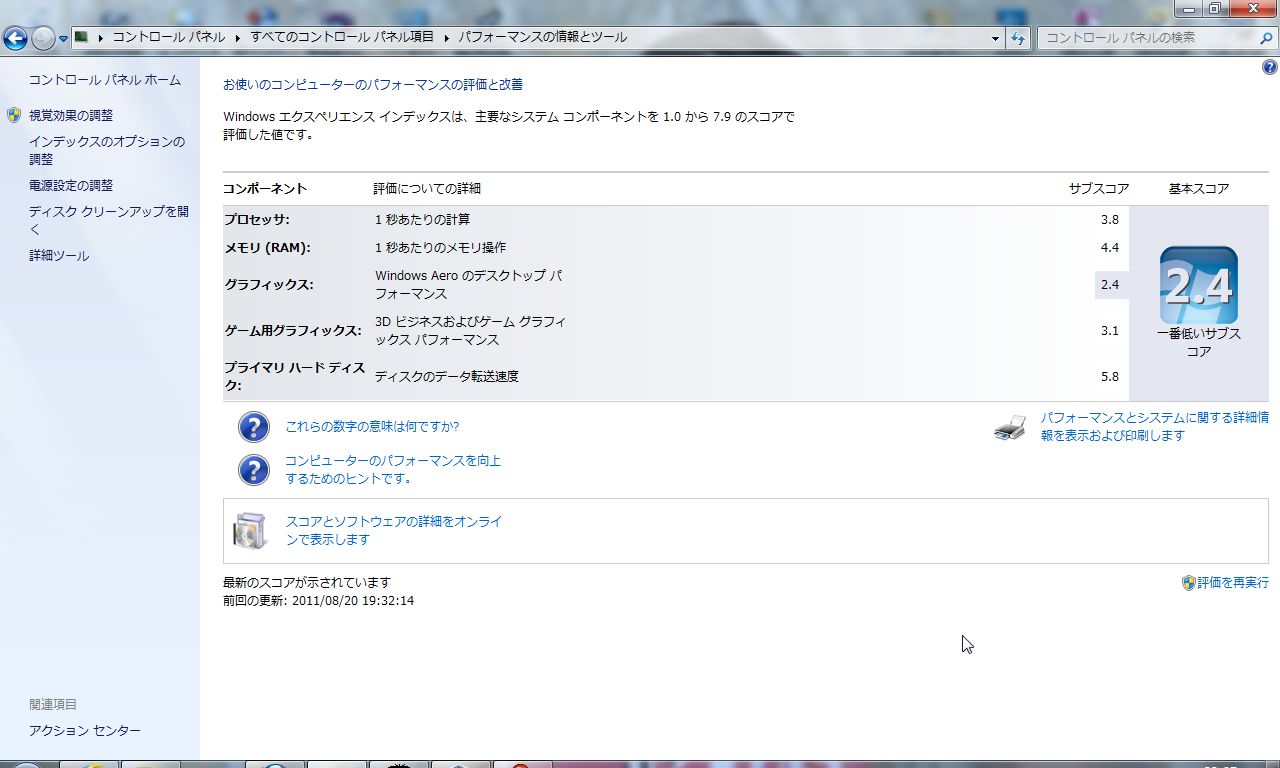Open インデックスのオプションの調整 link

(x=107, y=150)
